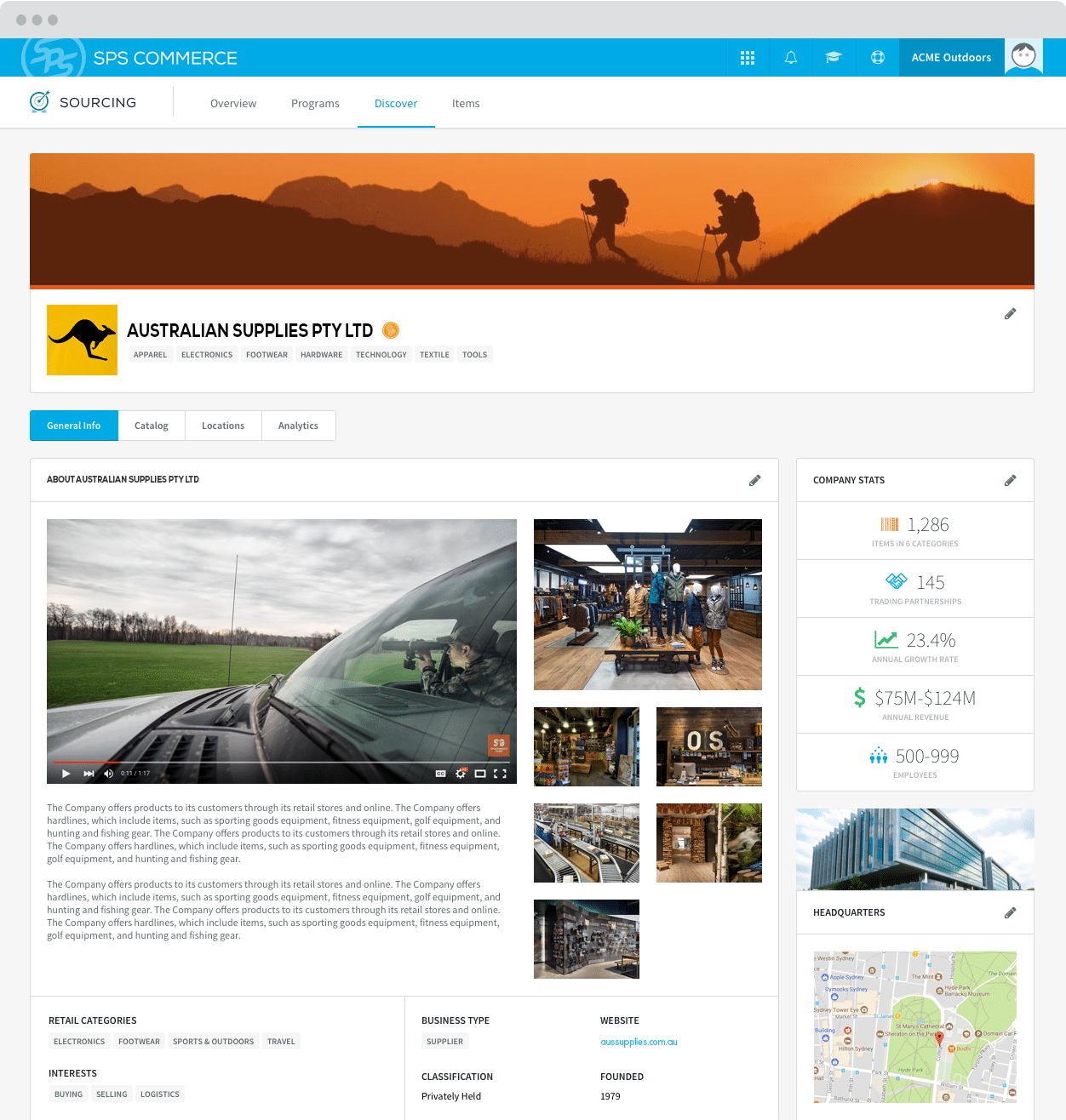
Task: Click the LOGISTICS interest tag
Action: click(160, 1094)
